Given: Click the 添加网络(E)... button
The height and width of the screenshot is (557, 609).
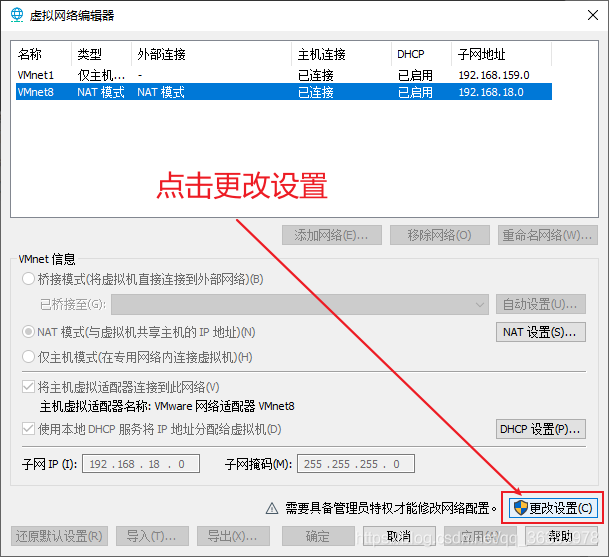Looking at the screenshot, I should pyautogui.click(x=332, y=235).
